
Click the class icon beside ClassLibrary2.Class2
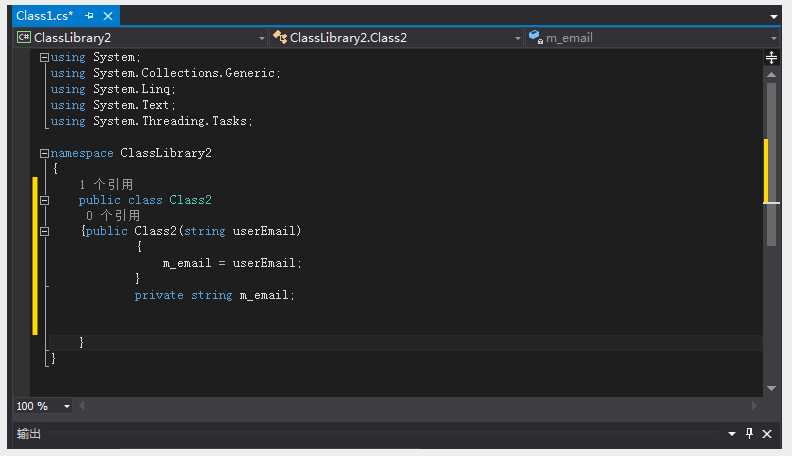point(280,37)
